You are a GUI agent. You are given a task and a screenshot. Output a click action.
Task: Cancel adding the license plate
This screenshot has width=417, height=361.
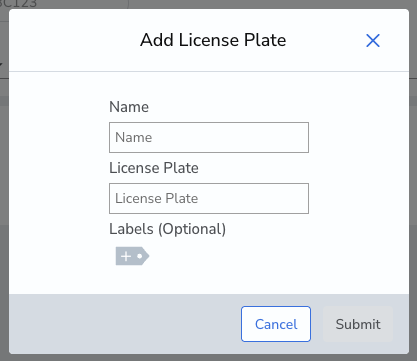click(x=276, y=324)
